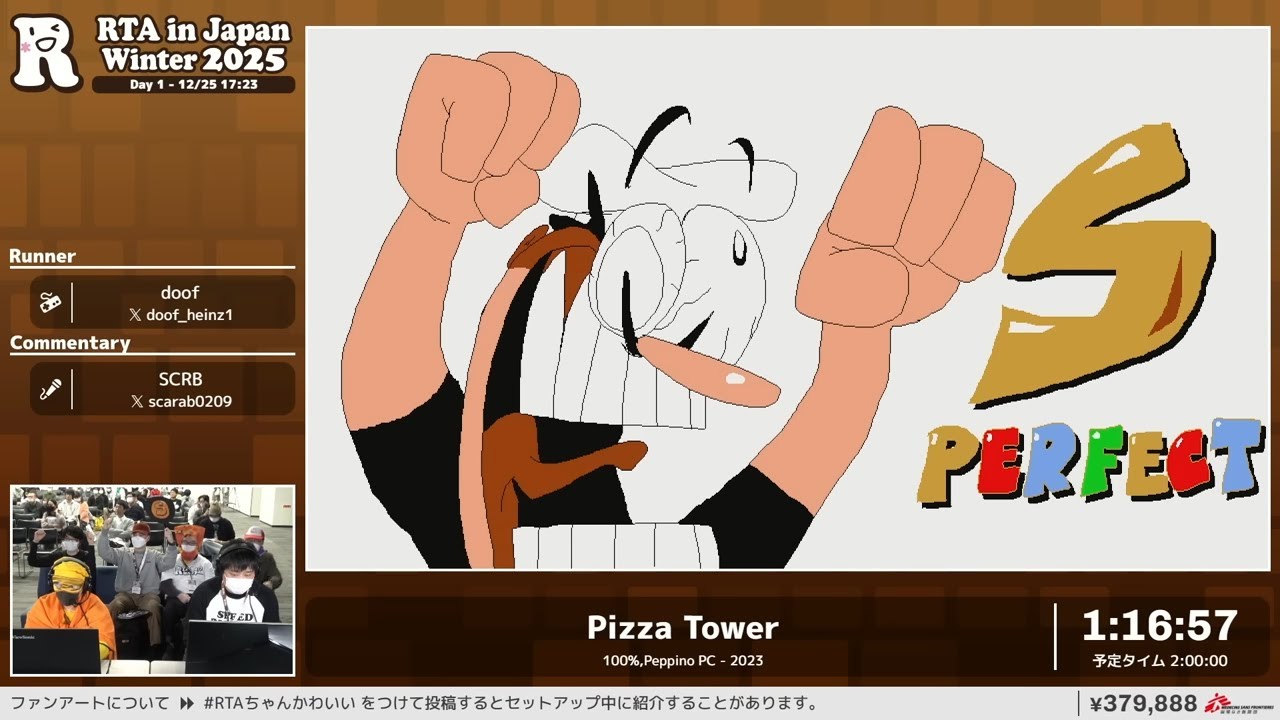Click the Commentary section heading

pos(70,343)
